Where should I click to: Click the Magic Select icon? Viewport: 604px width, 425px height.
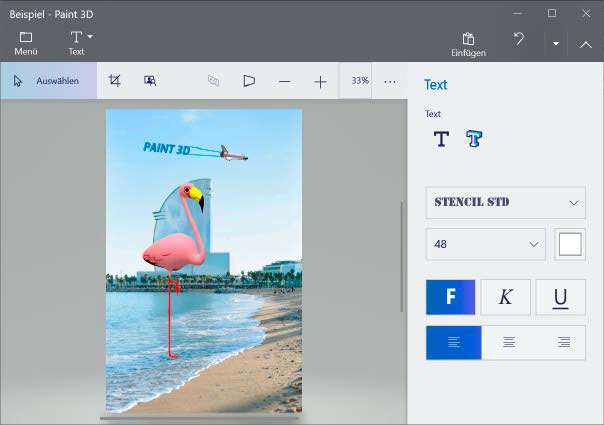150,81
